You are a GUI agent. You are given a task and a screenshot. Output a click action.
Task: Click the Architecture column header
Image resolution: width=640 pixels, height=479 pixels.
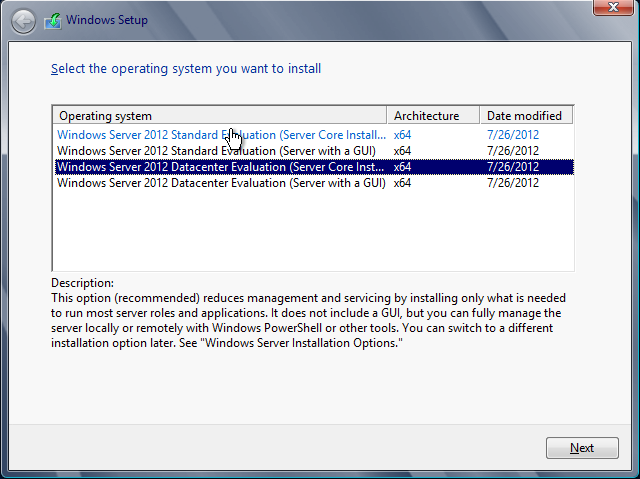coord(433,116)
